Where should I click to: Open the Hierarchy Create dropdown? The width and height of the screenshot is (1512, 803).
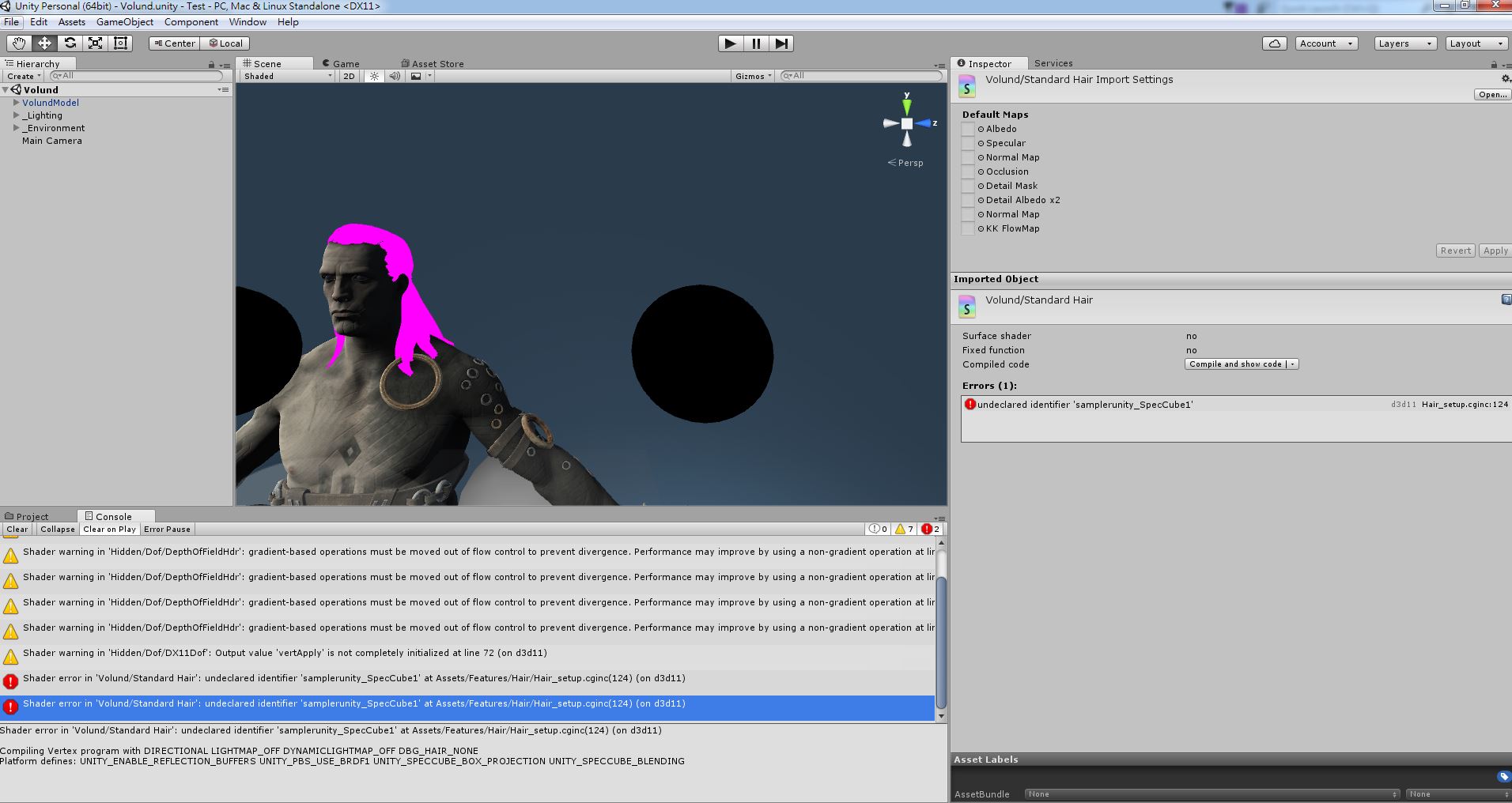pyautogui.click(x=24, y=76)
